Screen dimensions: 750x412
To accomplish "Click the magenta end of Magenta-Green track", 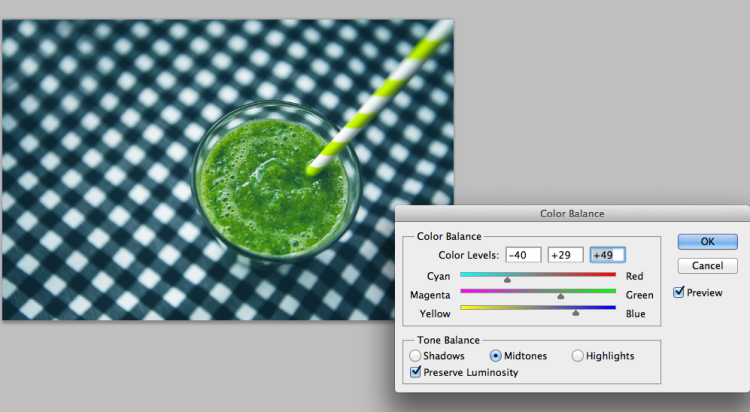I will coord(464,291).
